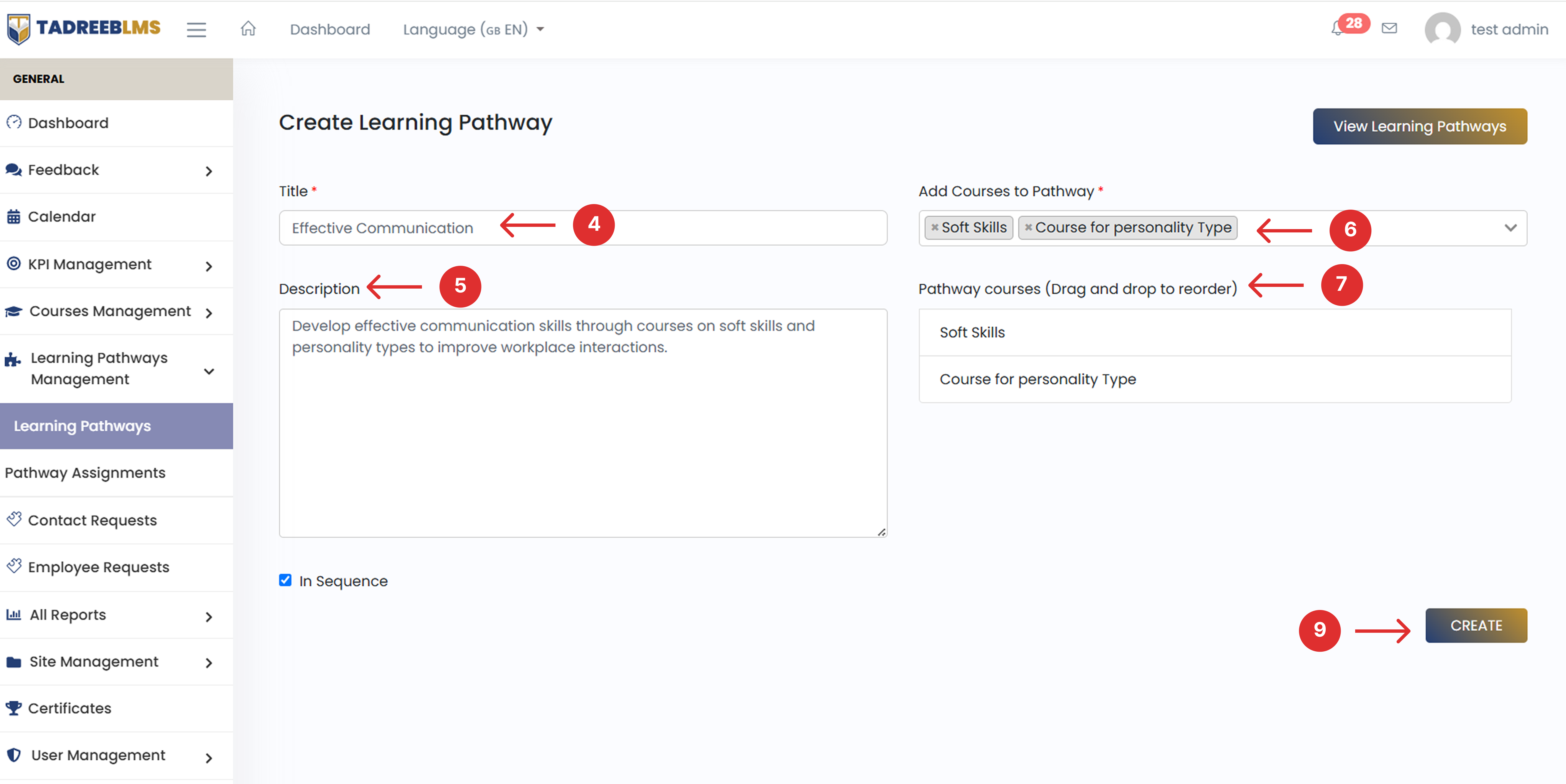The height and width of the screenshot is (784, 1566).
Task: Open Pathway Assignments sidebar item
Action: [x=116, y=473]
